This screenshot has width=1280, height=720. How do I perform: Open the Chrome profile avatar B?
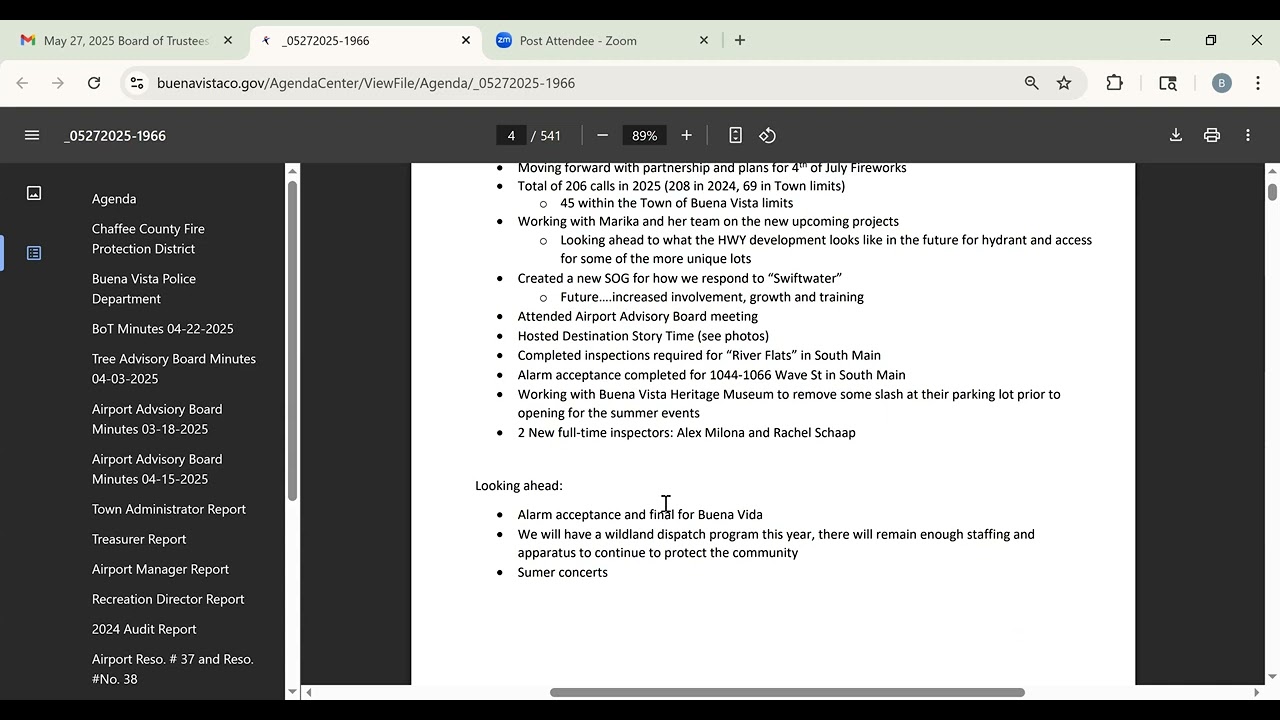[x=1221, y=83]
